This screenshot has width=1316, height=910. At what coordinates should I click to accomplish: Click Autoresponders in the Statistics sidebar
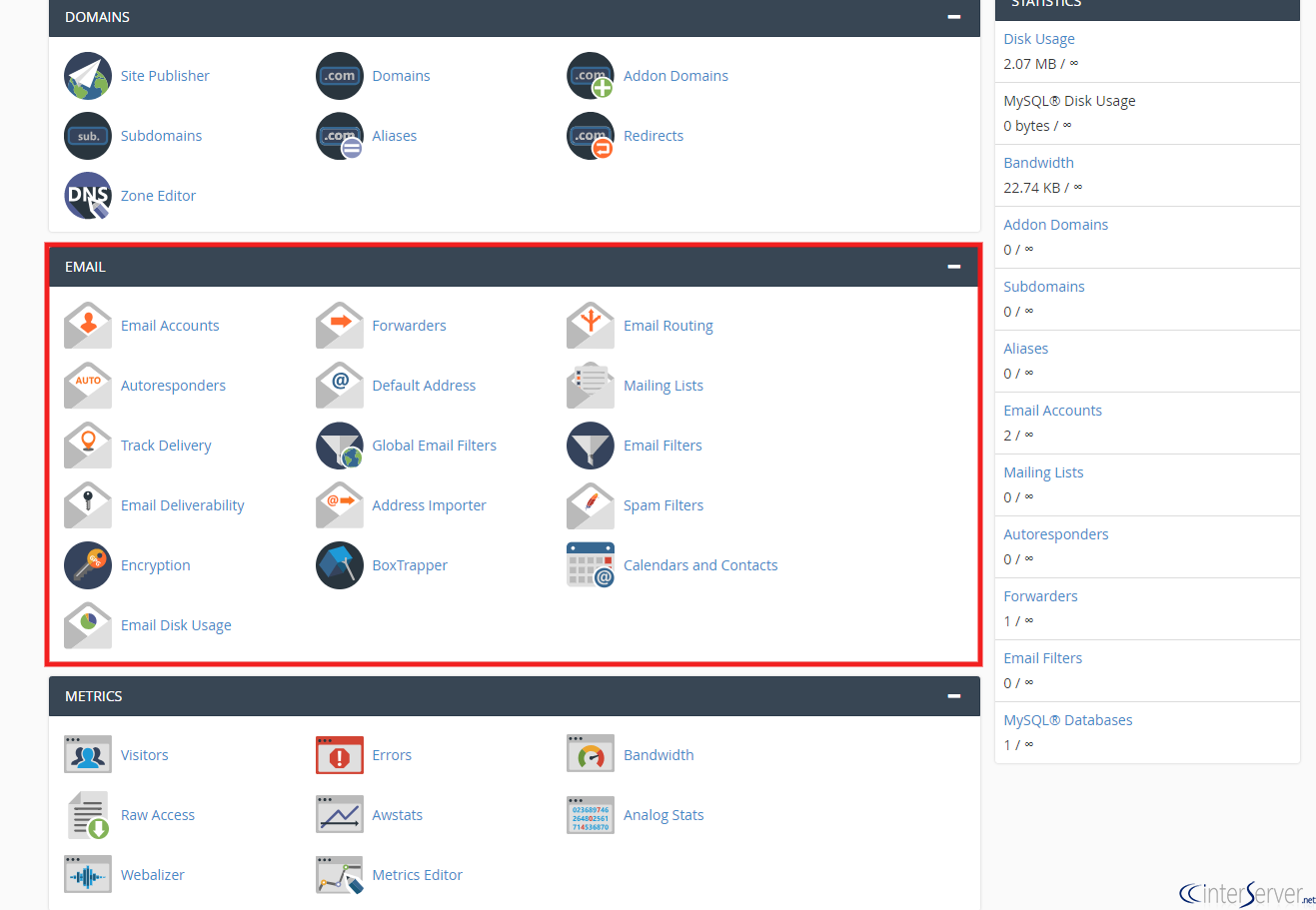click(x=1056, y=534)
